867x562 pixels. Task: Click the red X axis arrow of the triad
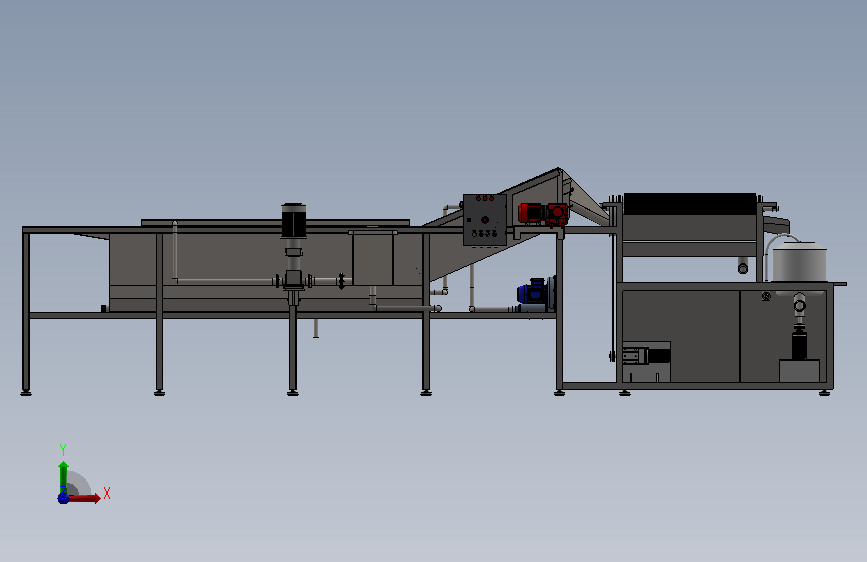coord(84,498)
